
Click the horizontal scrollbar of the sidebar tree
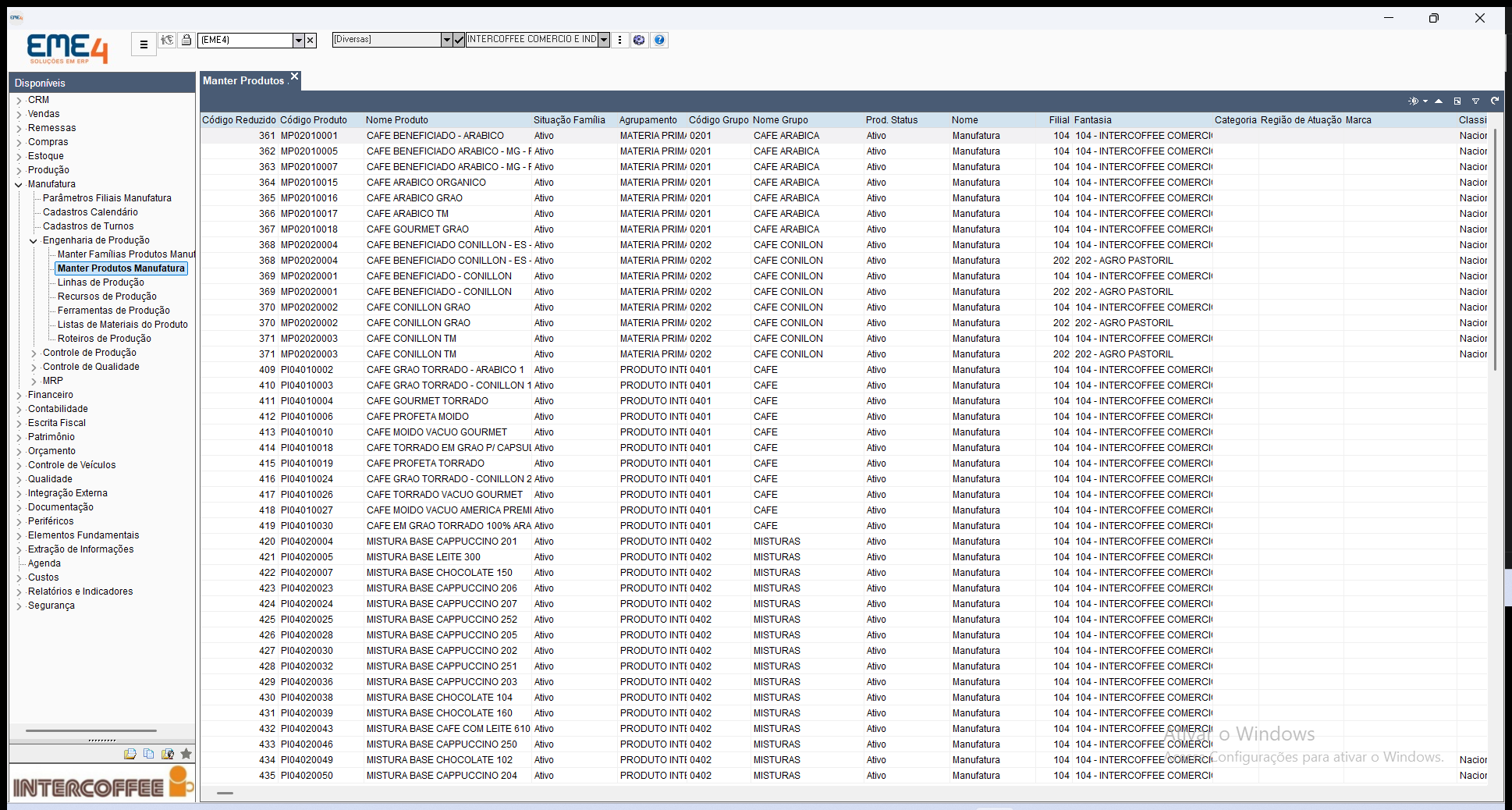point(91,731)
